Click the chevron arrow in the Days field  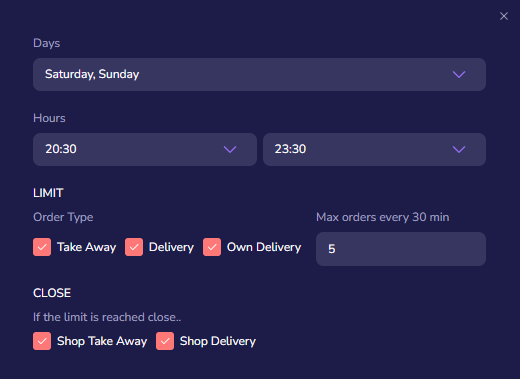pos(459,74)
